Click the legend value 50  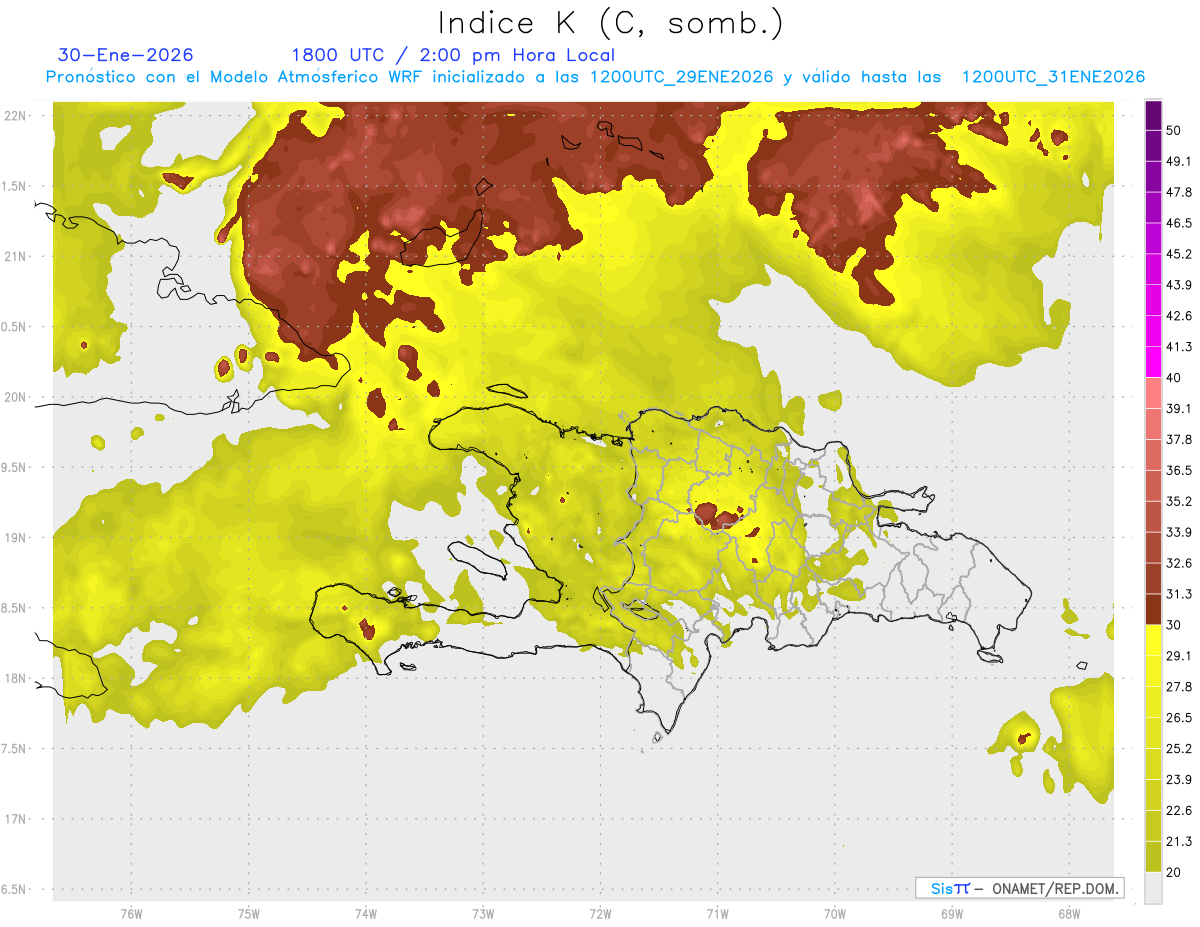tap(1175, 131)
